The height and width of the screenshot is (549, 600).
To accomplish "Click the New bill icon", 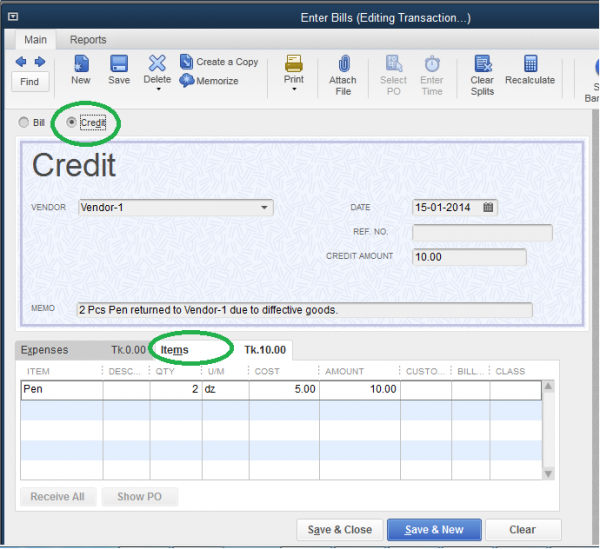I will [x=81, y=64].
